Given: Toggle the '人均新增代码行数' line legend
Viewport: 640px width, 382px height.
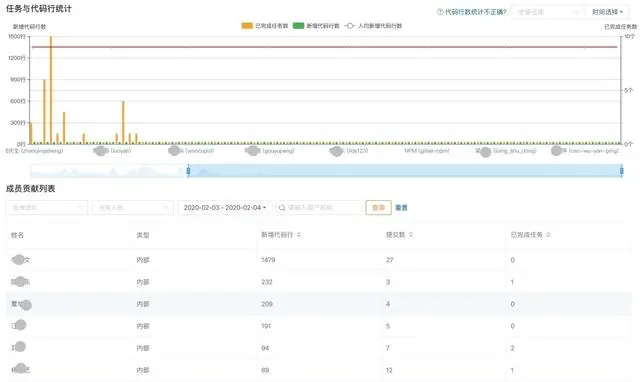Looking at the screenshot, I should (x=373, y=26).
